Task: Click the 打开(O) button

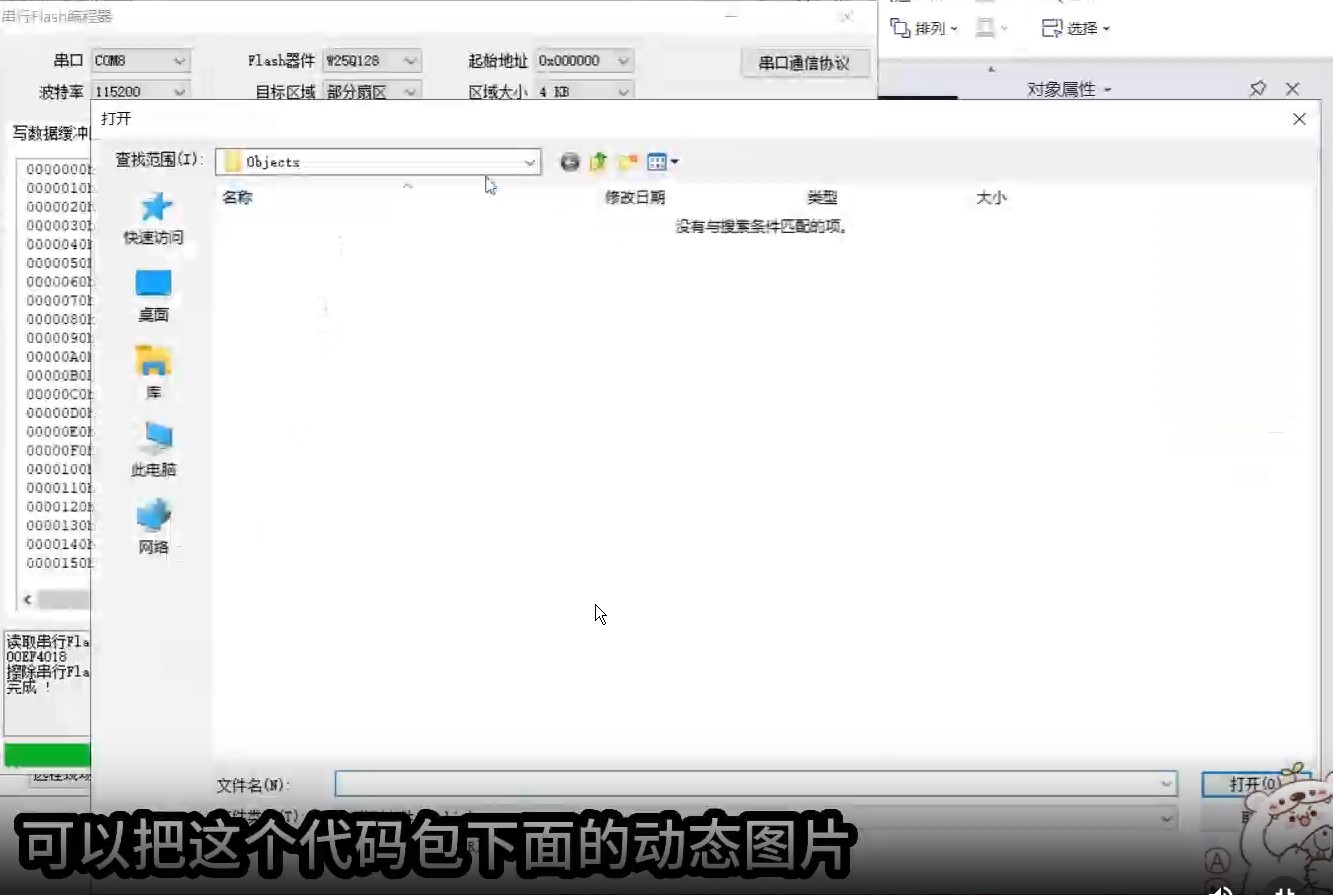Action: (1254, 785)
